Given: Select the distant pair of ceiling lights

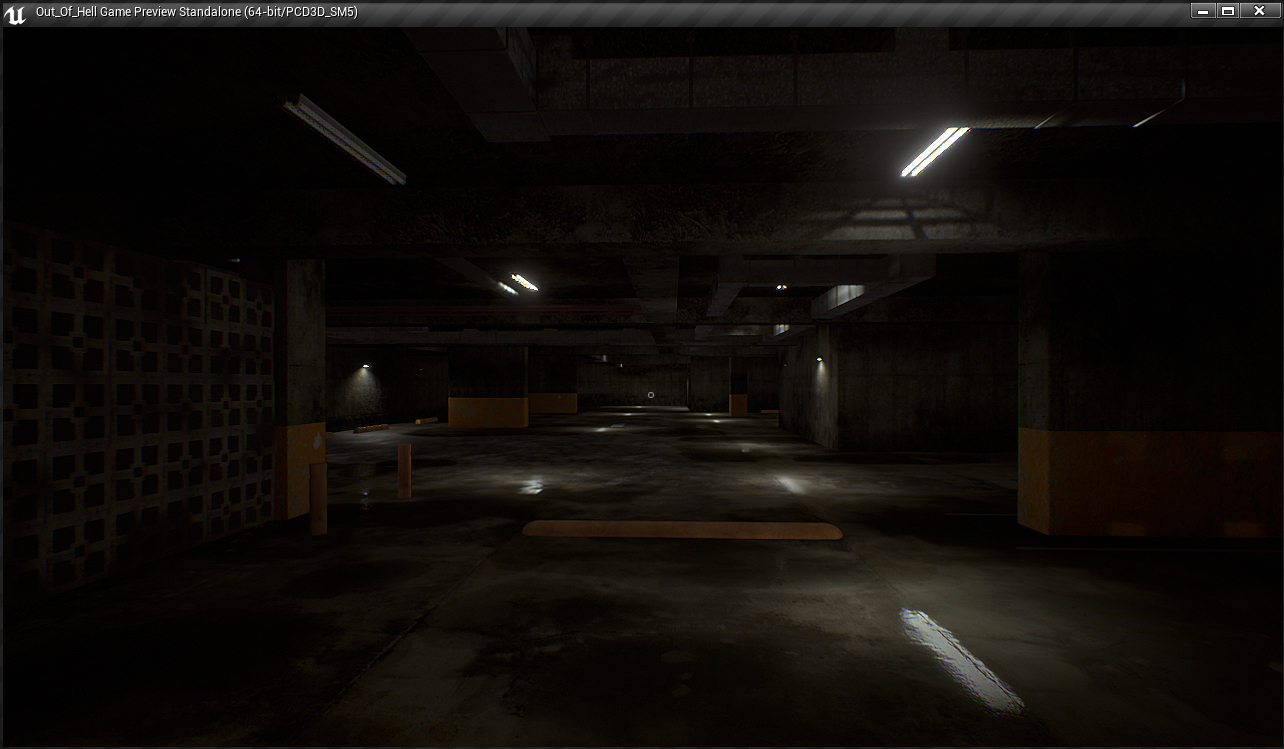Looking at the screenshot, I should tap(518, 284).
